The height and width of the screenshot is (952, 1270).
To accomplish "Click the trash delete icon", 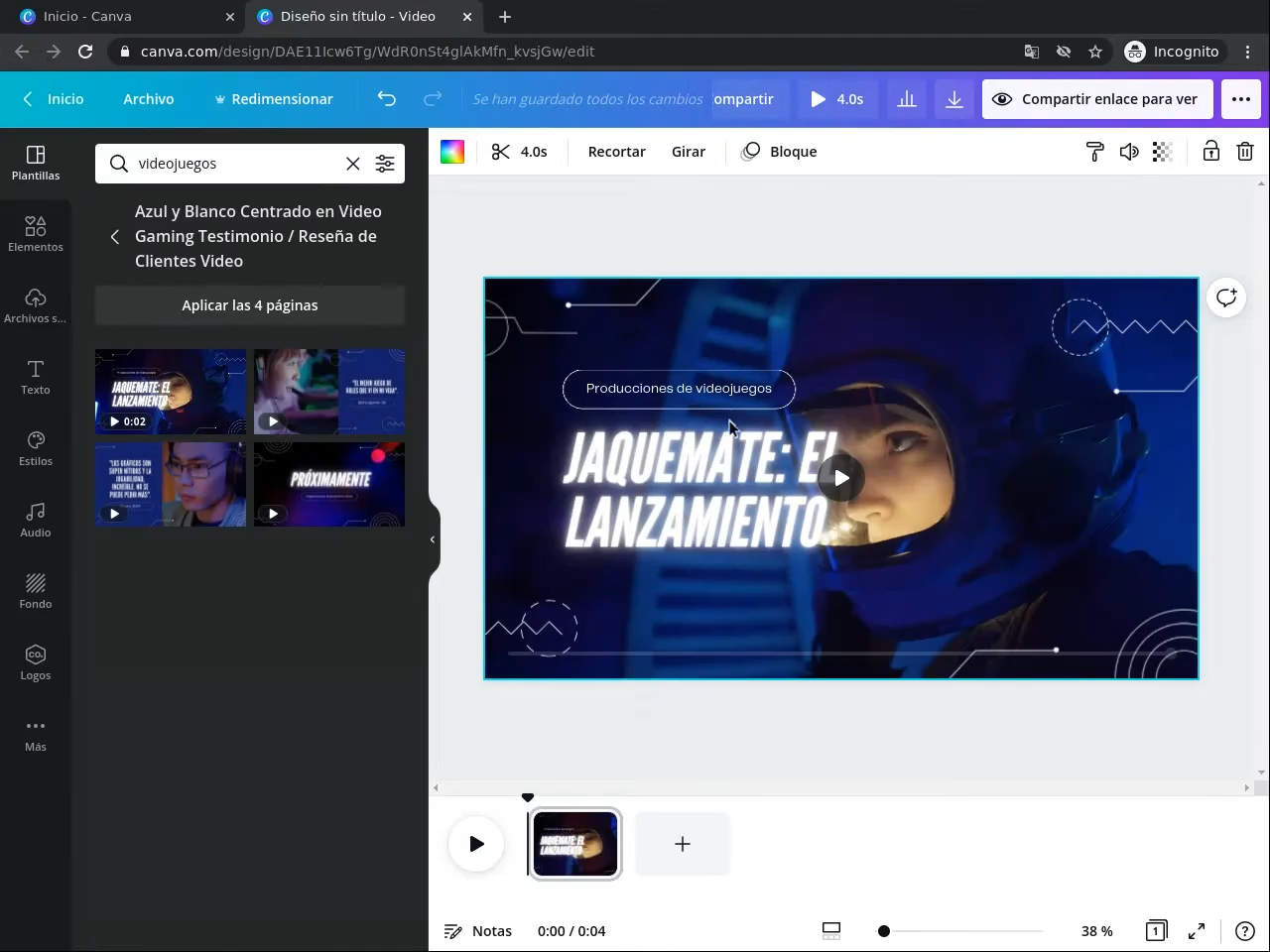I will click(x=1244, y=152).
